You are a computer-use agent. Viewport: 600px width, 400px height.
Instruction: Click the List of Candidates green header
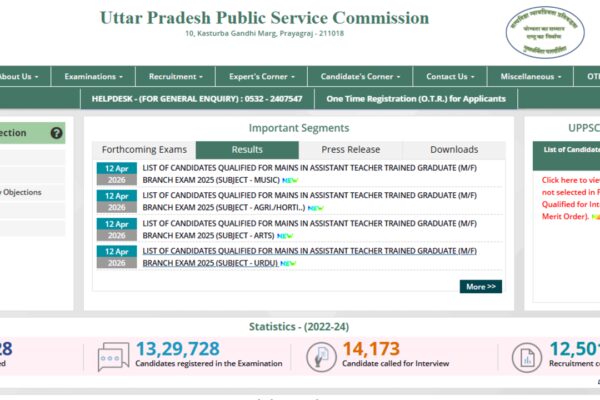566,155
